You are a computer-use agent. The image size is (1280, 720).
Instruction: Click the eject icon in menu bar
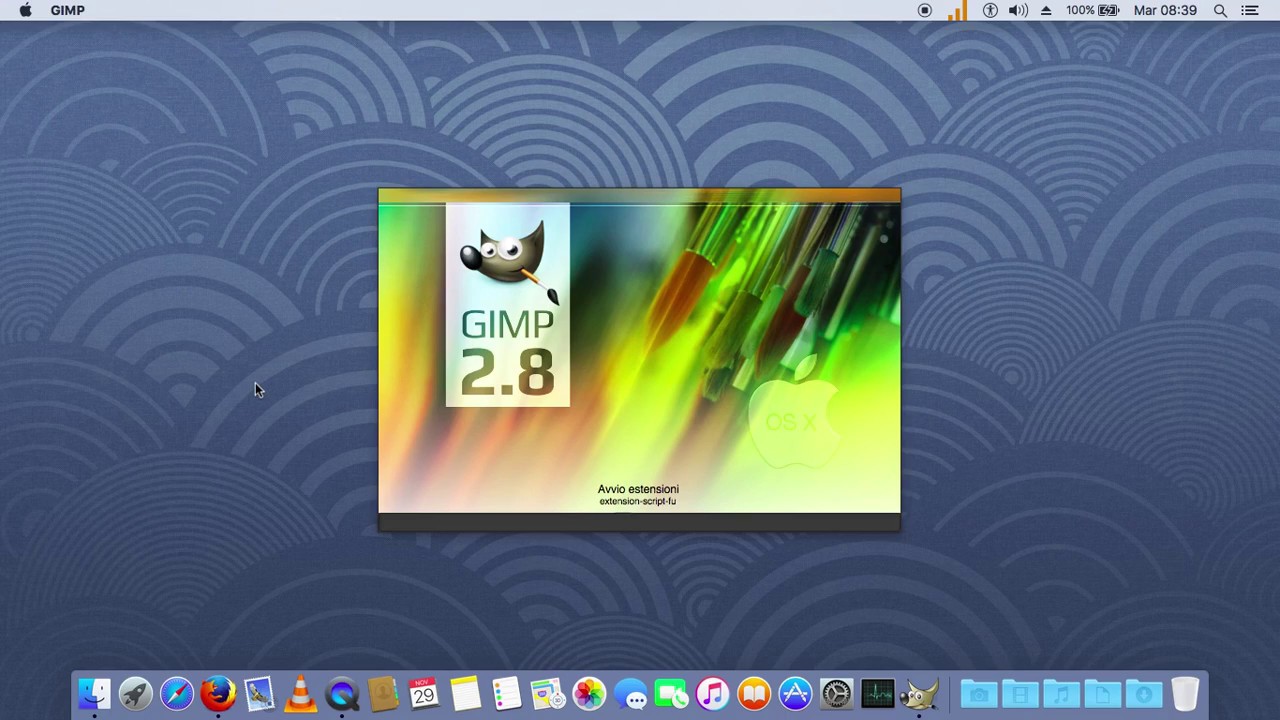coord(1046,10)
